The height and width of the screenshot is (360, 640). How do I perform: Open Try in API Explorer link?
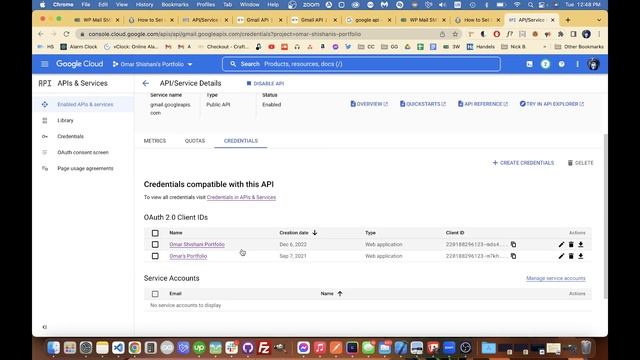pos(552,104)
